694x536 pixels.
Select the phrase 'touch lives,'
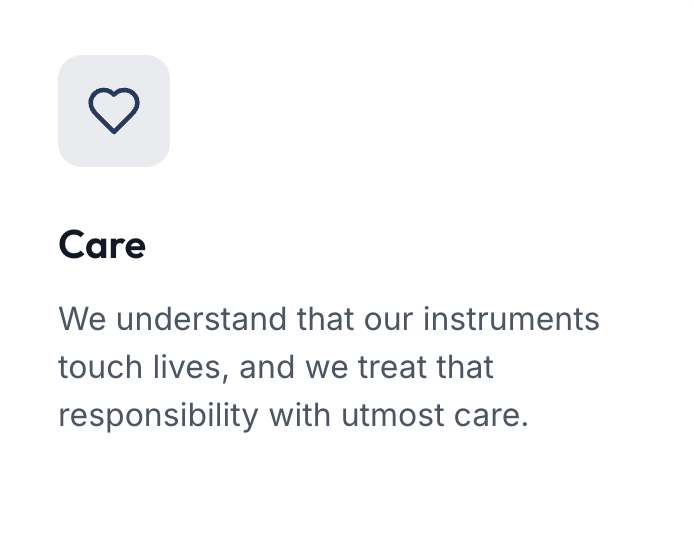pyautogui.click(x=143, y=367)
